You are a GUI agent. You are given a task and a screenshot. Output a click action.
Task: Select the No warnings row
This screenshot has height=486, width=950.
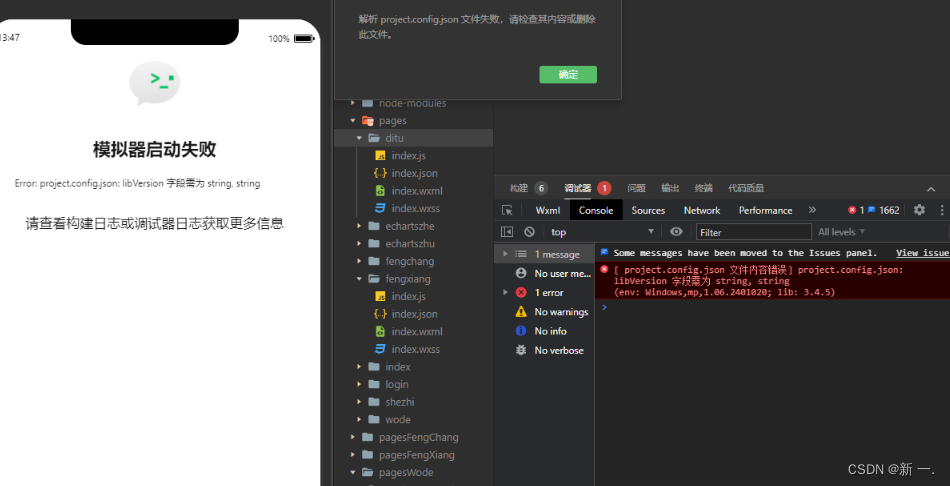pyautogui.click(x=544, y=312)
